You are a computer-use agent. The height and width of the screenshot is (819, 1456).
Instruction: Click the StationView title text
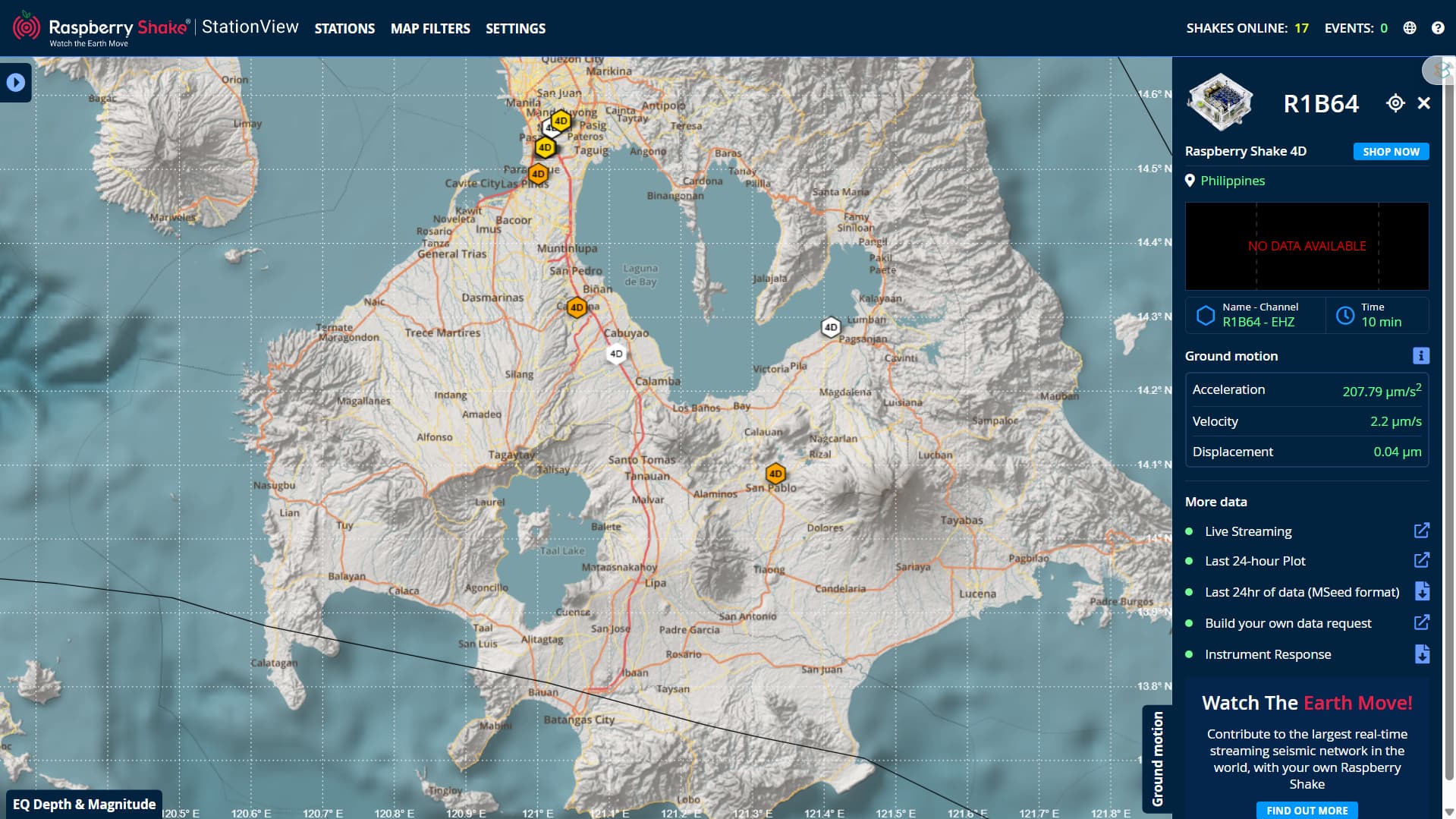coord(250,27)
